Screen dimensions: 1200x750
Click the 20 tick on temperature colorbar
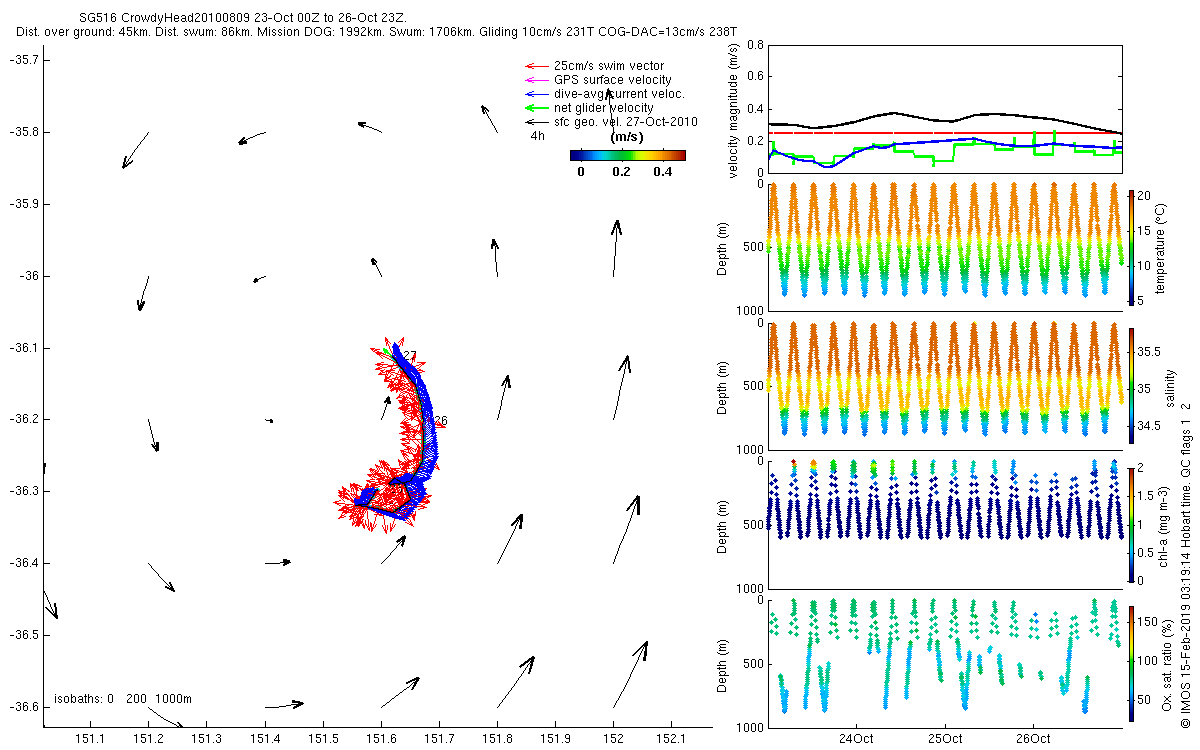(x=1146, y=195)
